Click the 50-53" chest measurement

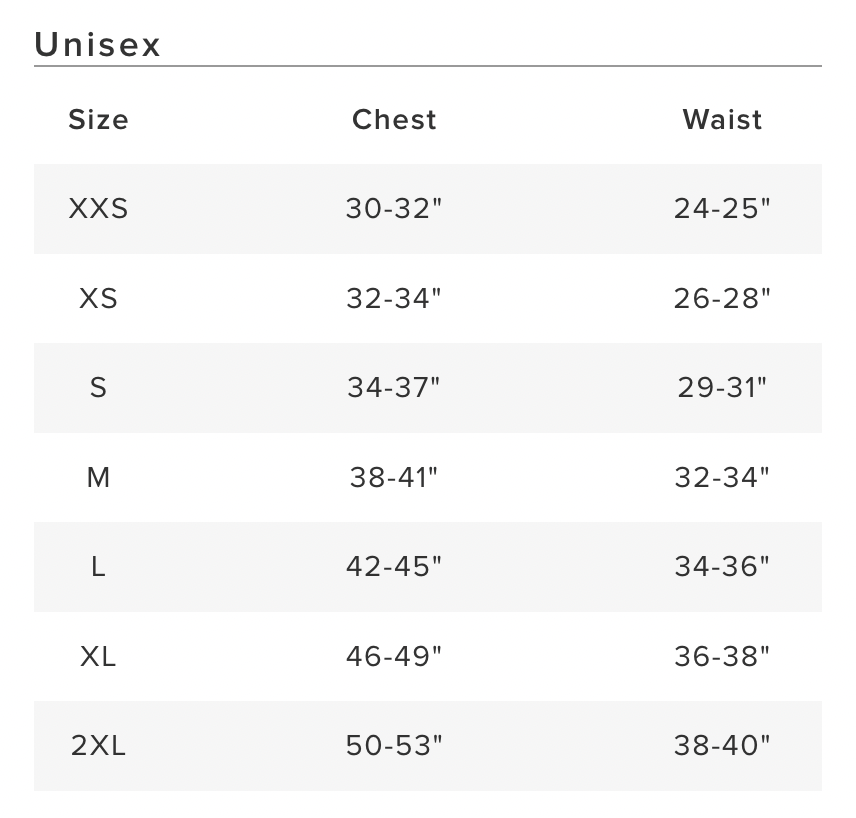coord(394,746)
